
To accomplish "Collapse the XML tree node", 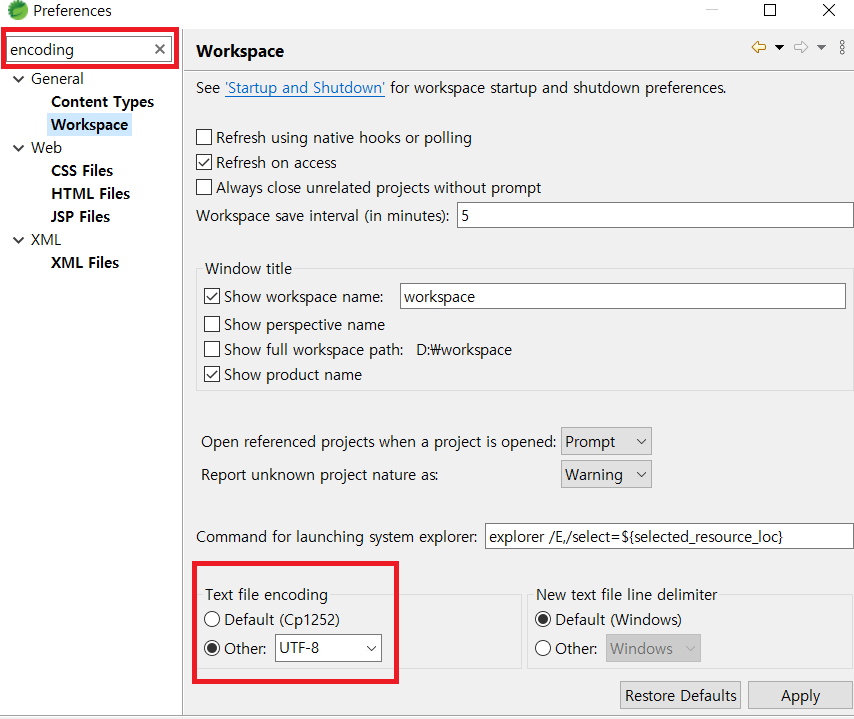I will 19,240.
